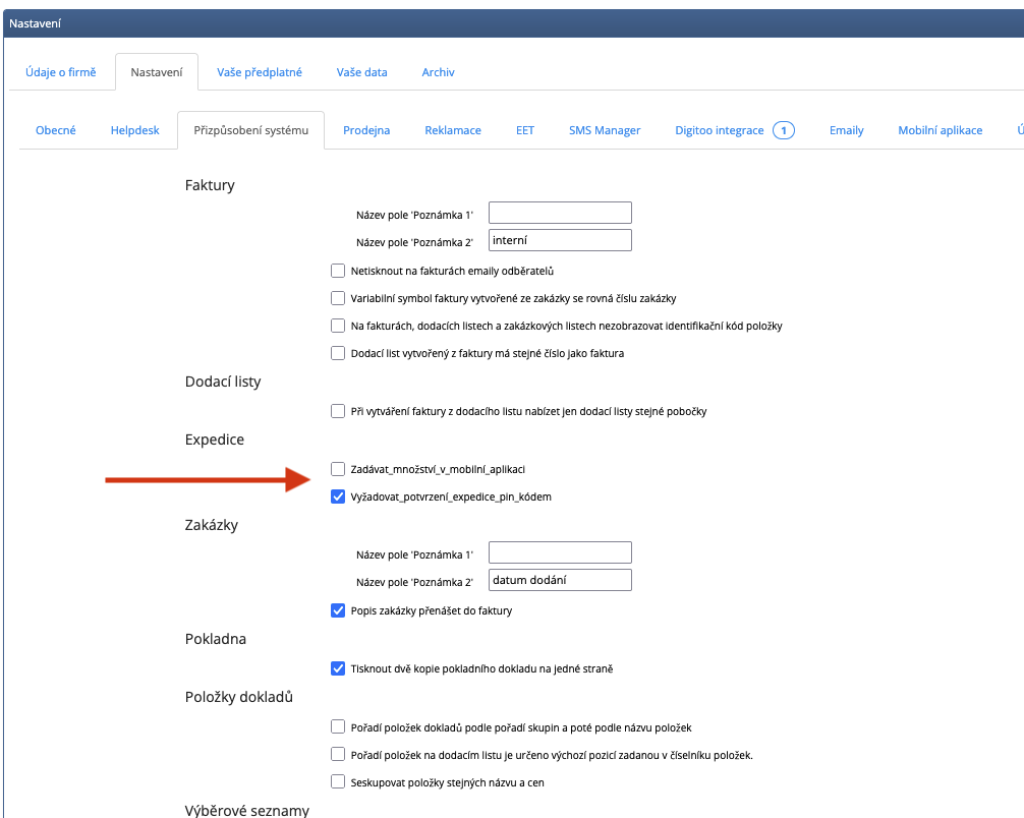Screen dimensions: 1024x818
Task: Switch to the SMS Manager sub-tab
Action: coord(604,131)
